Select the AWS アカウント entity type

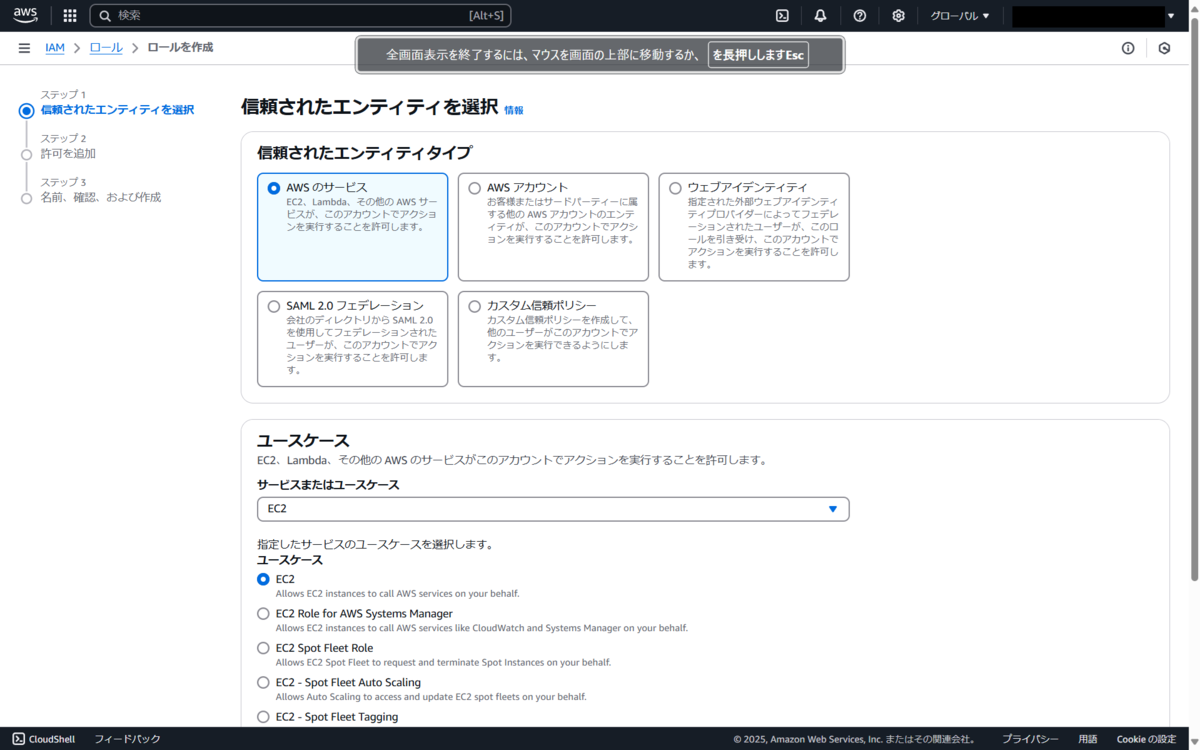pyautogui.click(x=553, y=227)
